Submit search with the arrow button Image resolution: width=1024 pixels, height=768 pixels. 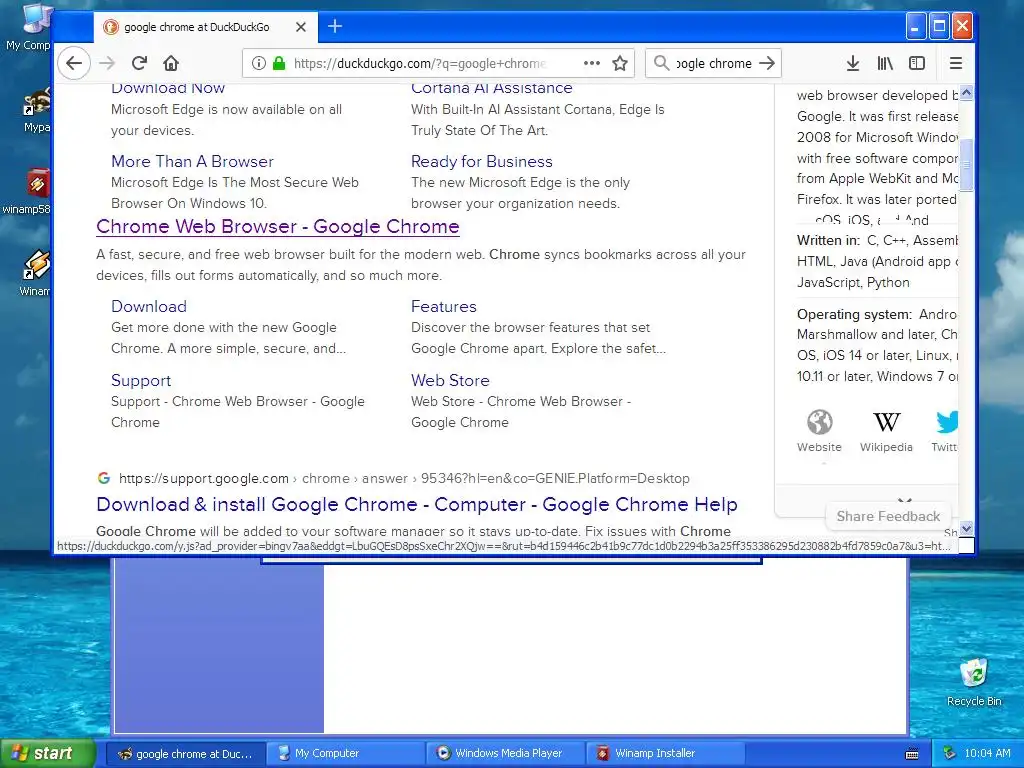click(767, 63)
